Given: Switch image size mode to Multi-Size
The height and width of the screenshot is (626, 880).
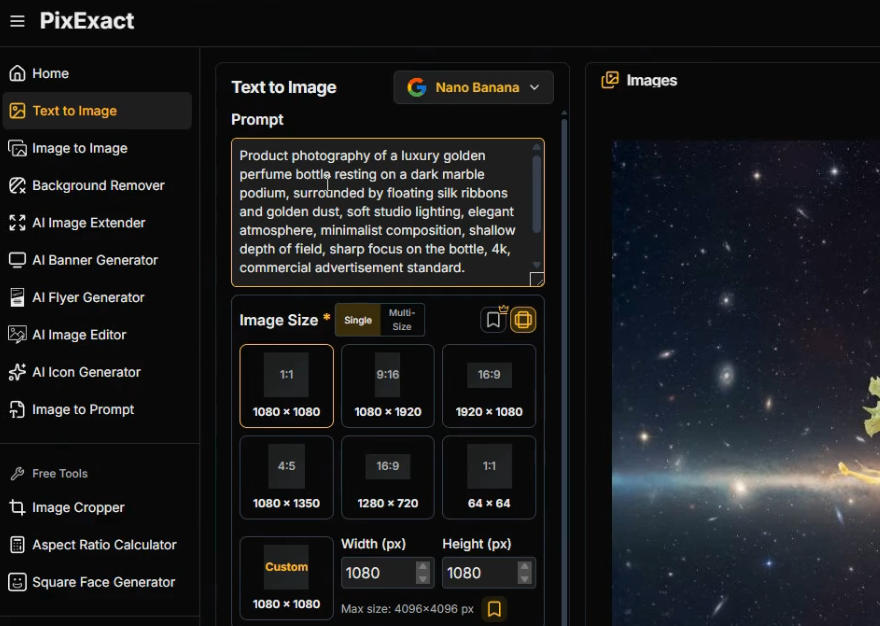Looking at the screenshot, I should [402, 320].
